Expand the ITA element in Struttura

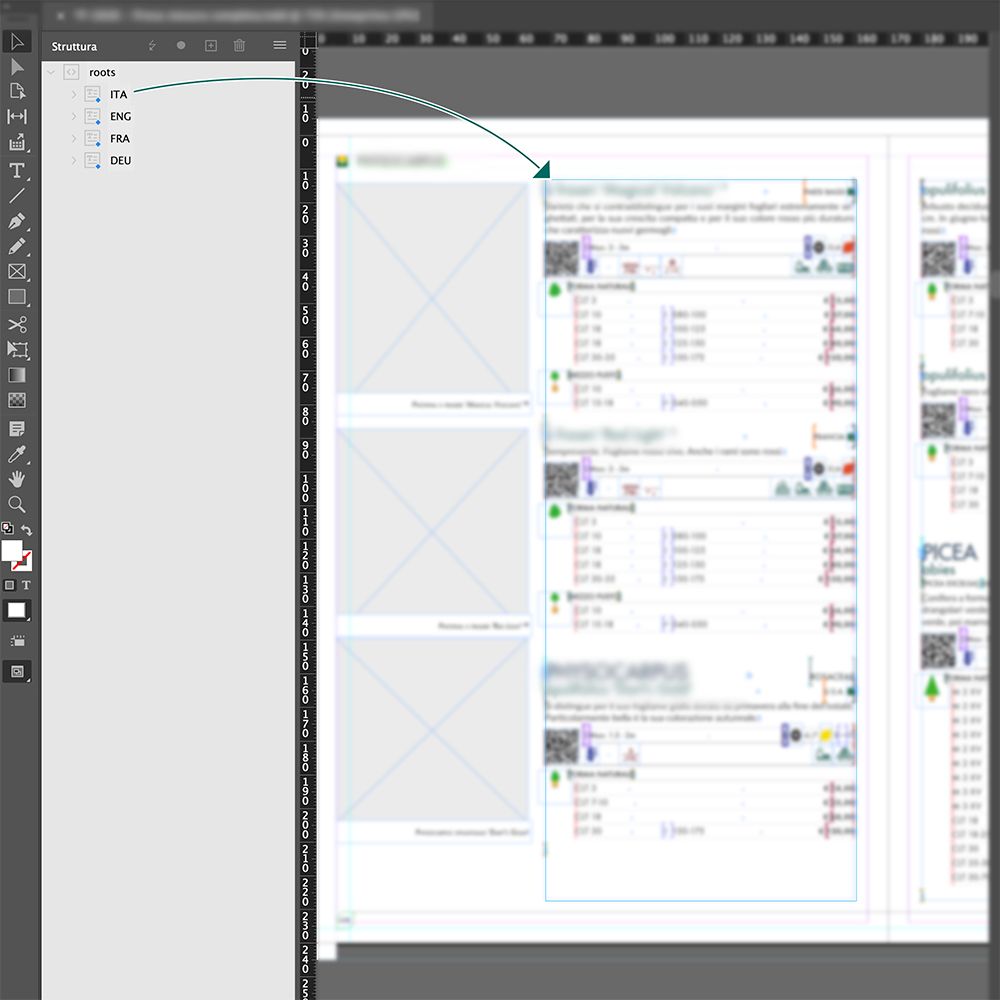(x=73, y=94)
